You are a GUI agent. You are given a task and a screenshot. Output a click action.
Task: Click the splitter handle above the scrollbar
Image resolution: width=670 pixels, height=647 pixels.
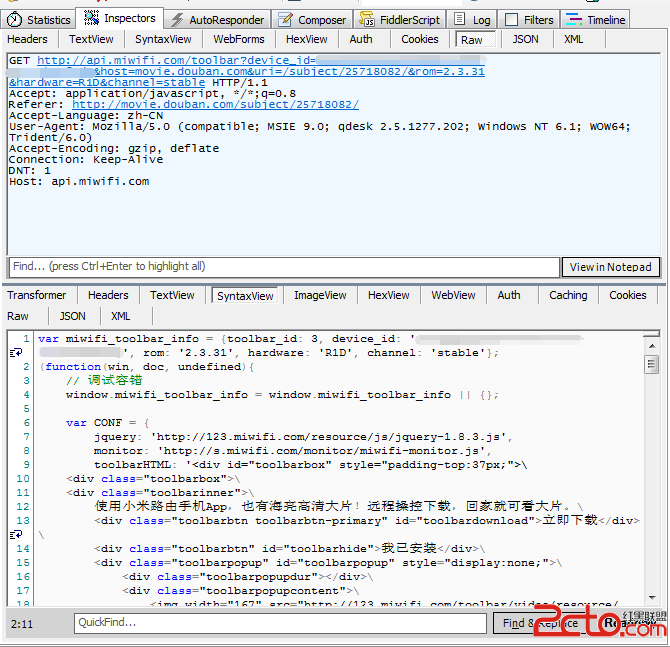652,334
